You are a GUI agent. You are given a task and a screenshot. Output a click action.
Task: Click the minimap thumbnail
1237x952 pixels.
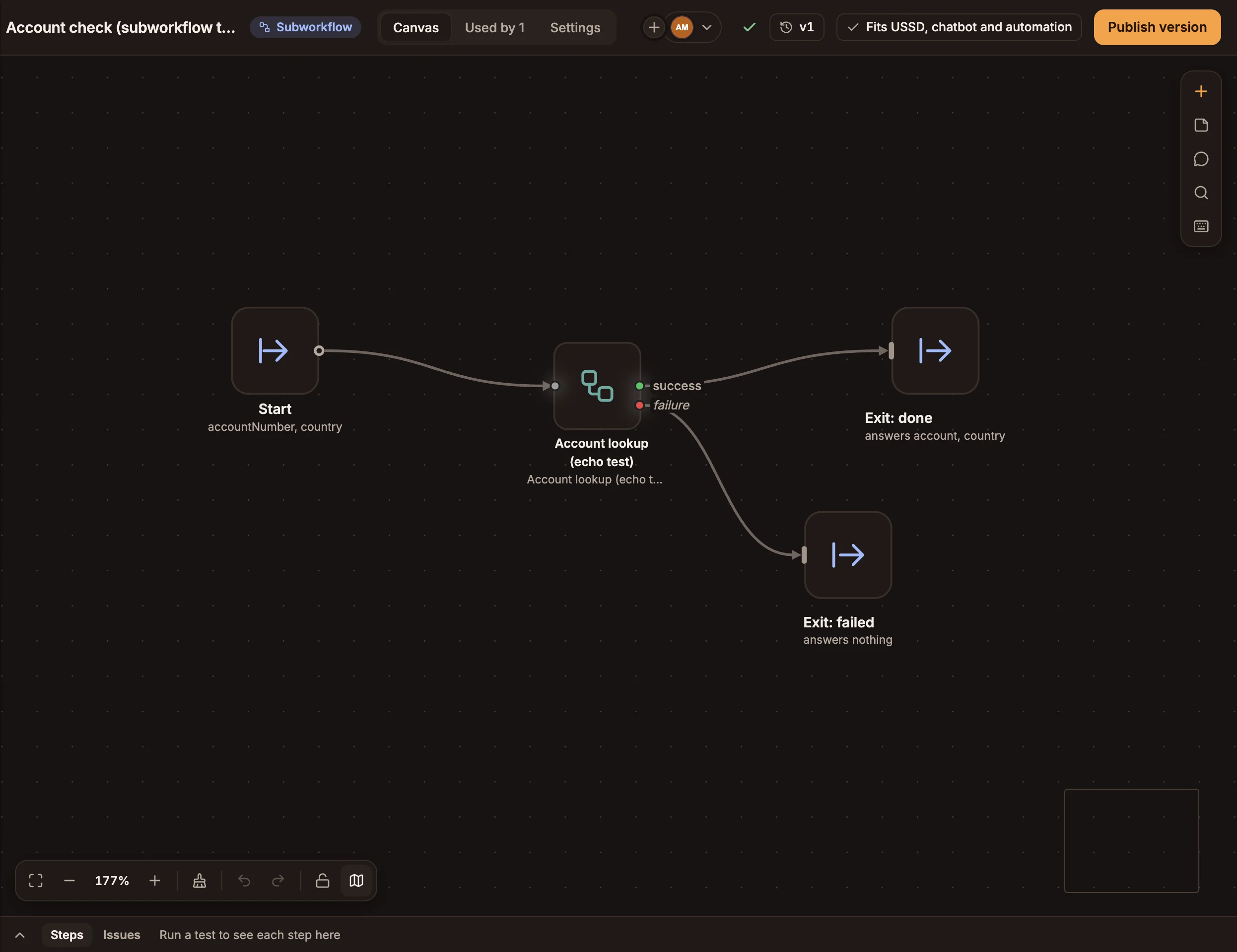pos(1132,841)
